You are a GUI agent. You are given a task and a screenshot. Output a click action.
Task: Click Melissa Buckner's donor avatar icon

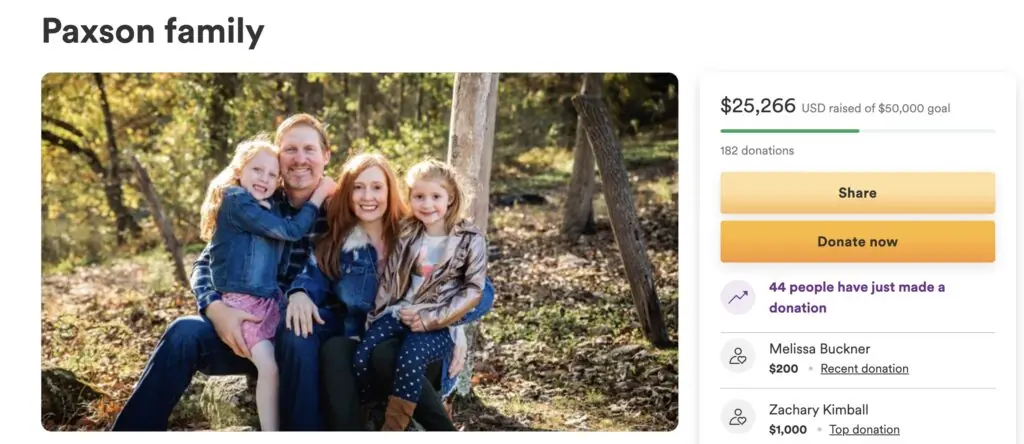click(738, 357)
